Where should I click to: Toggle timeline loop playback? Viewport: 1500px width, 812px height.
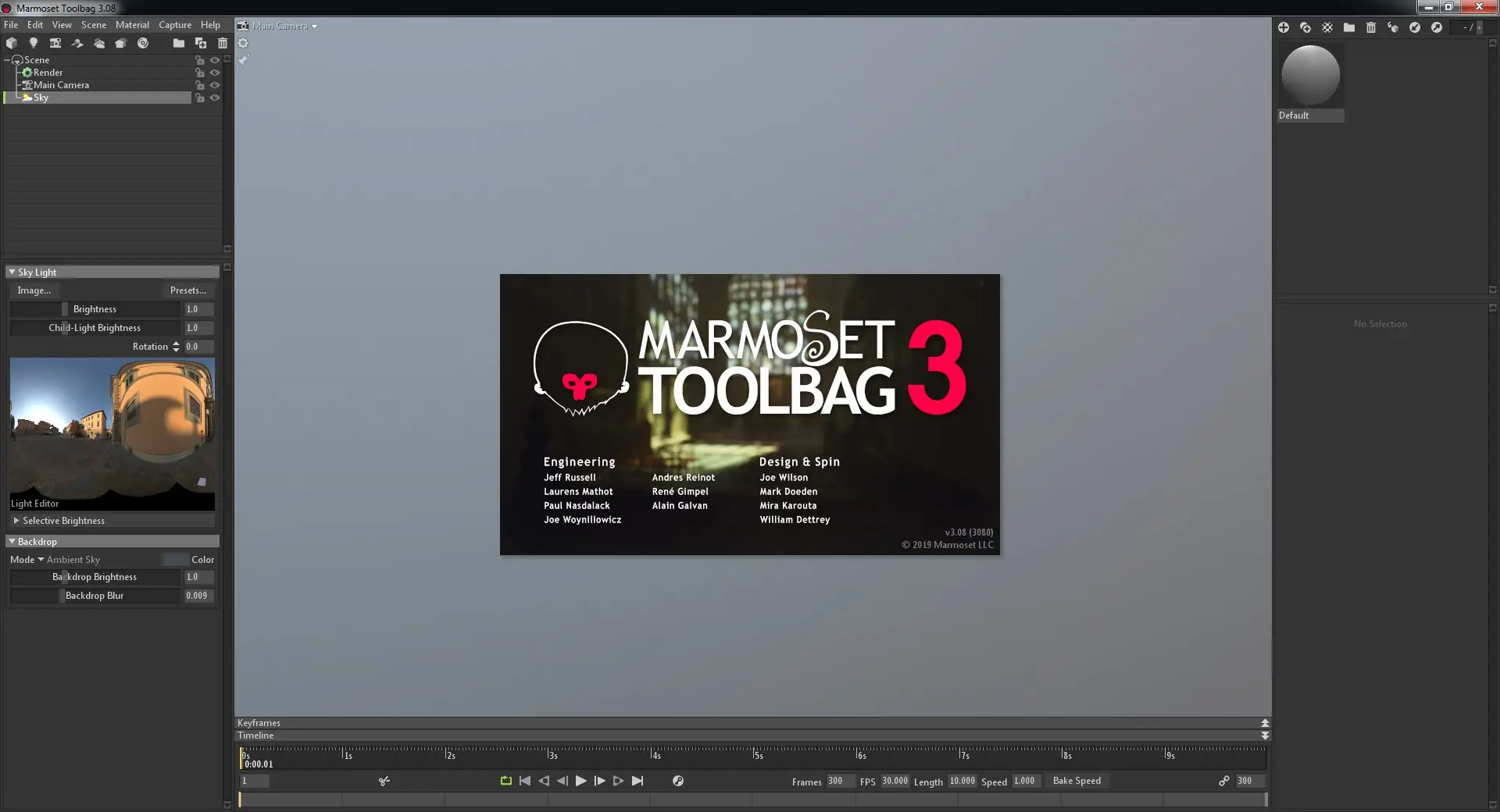[x=506, y=781]
